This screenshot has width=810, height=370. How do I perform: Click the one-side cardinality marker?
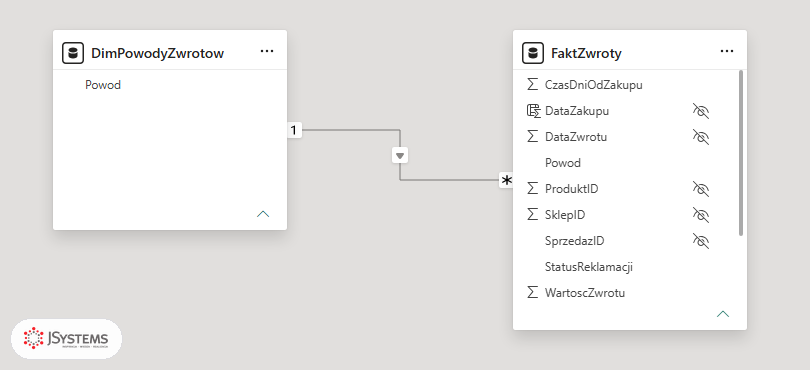[294, 130]
